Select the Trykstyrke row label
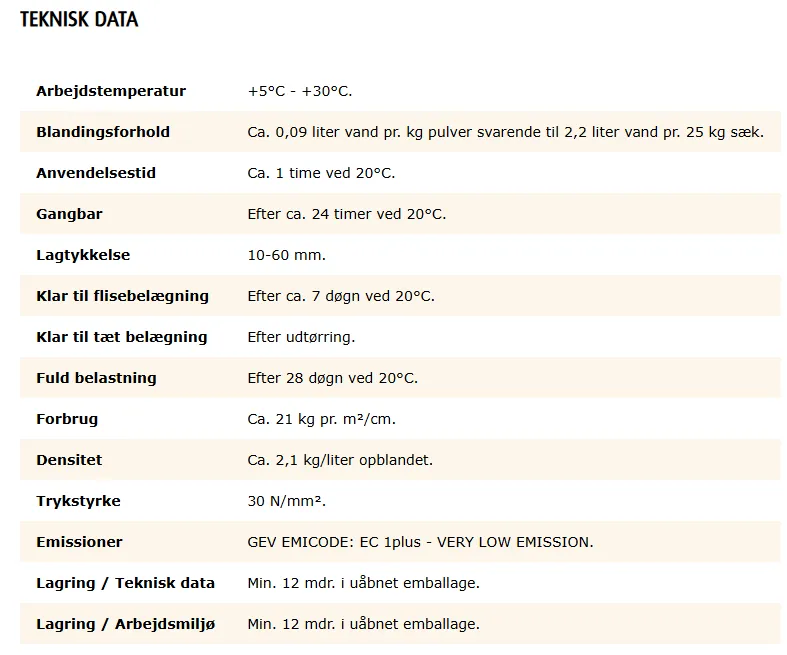Image resolution: width=787 pixels, height=655 pixels. pos(78,501)
